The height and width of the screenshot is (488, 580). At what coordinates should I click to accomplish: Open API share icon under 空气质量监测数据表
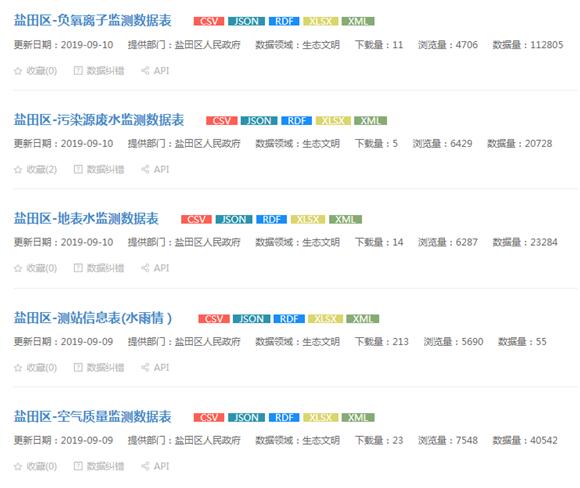tap(145, 466)
